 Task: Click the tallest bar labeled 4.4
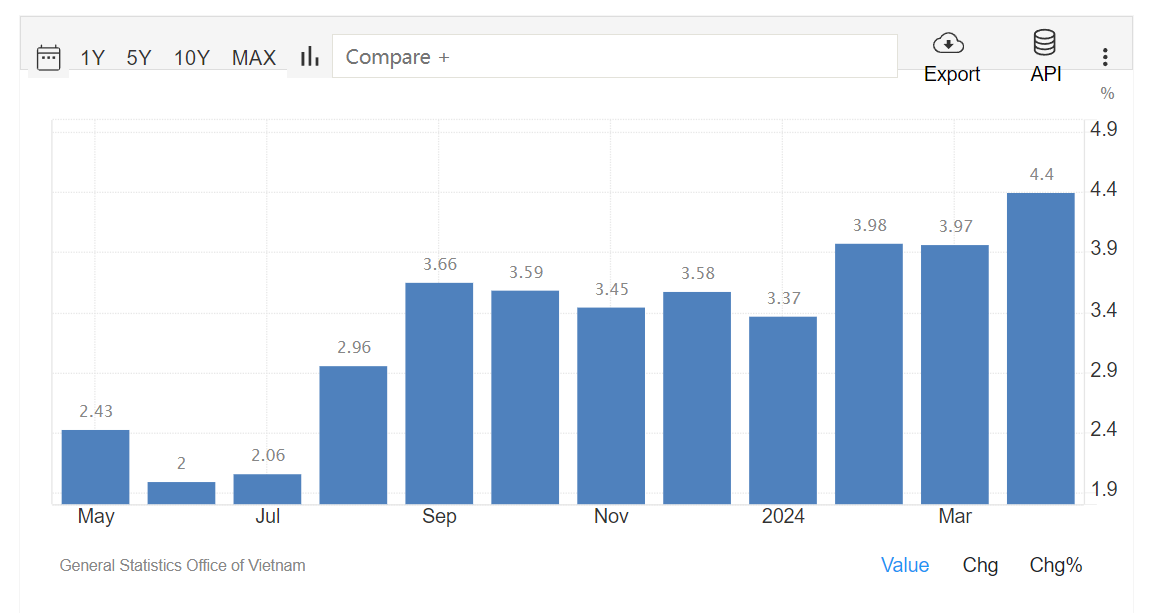tap(1041, 348)
